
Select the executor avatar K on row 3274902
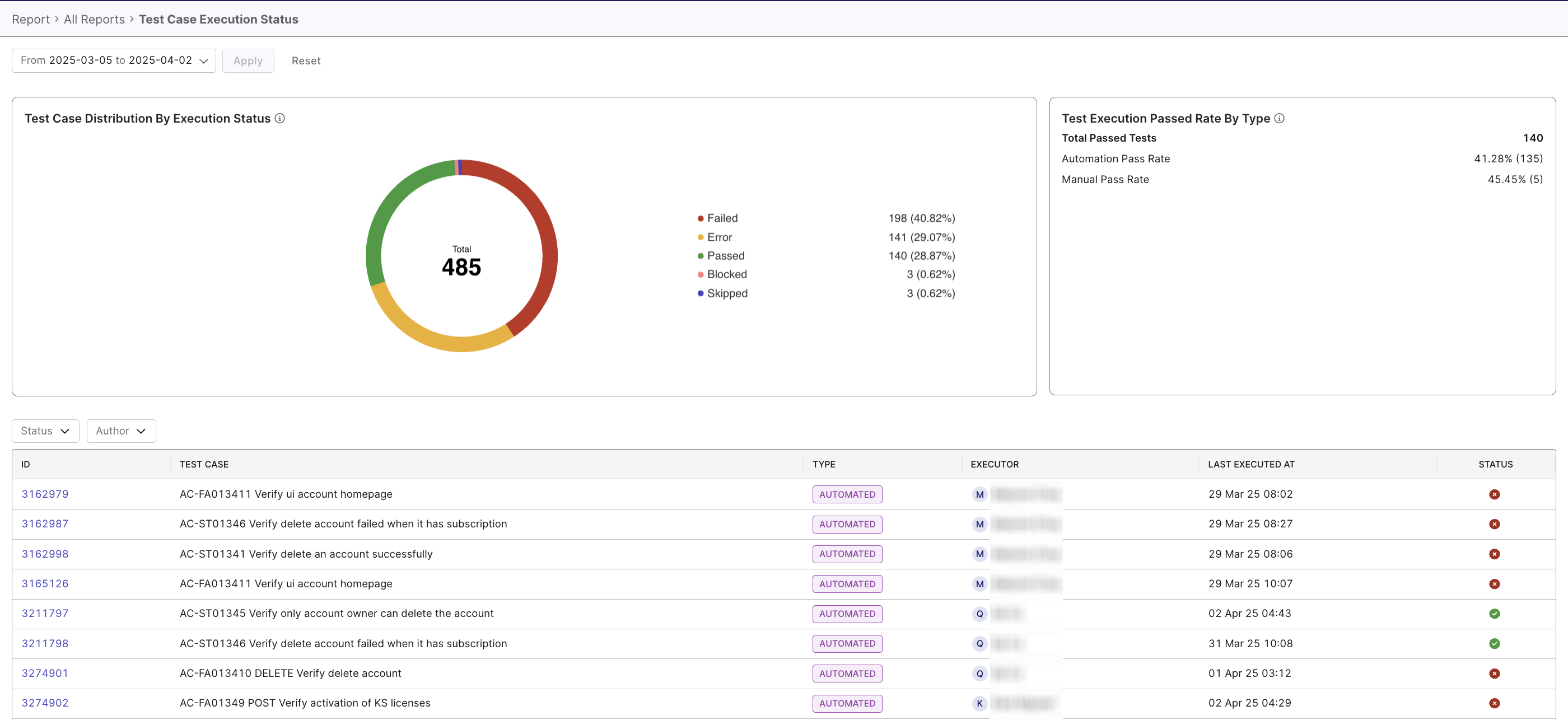979,703
